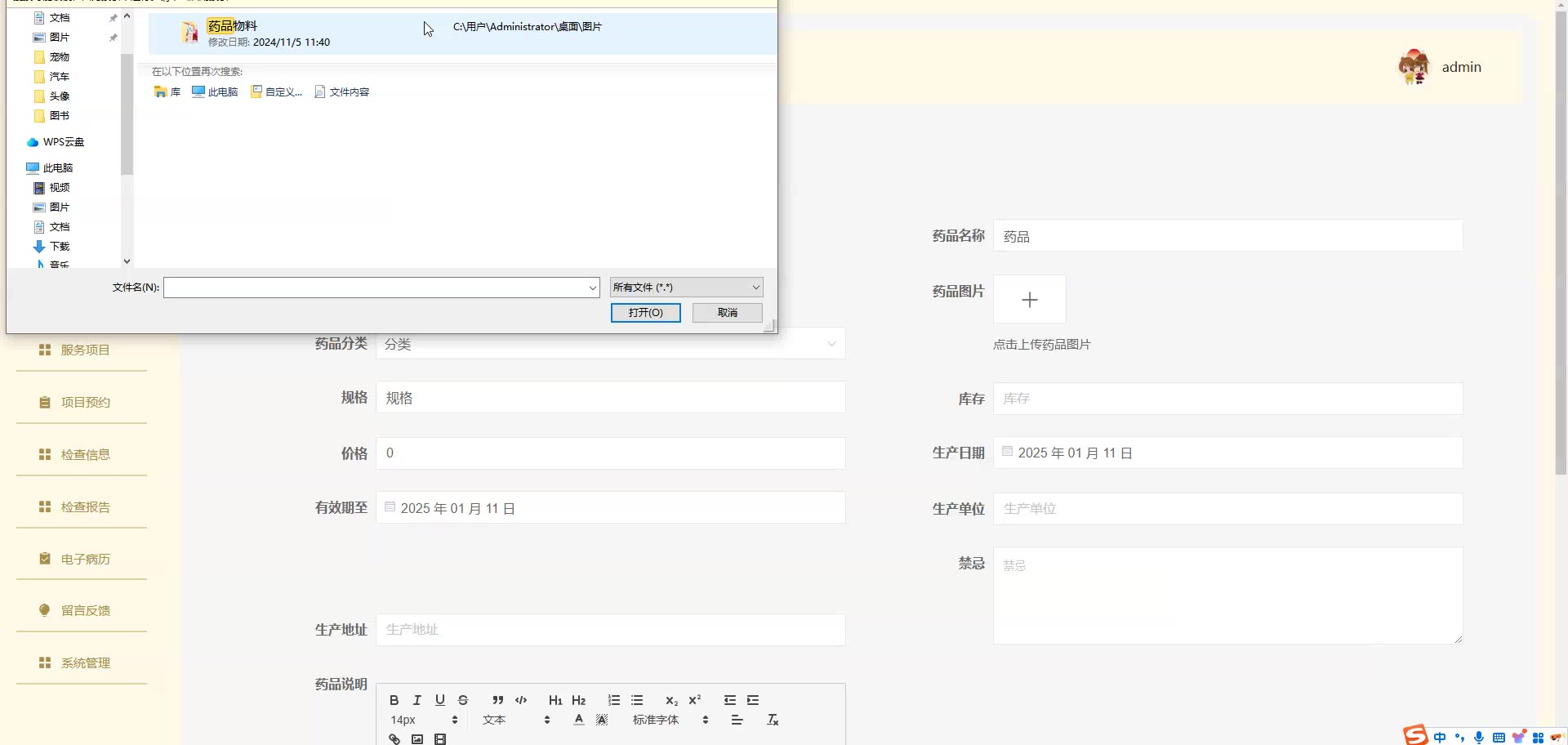Image resolution: width=1568 pixels, height=745 pixels.
Task: Open the 检查信息 sidebar menu
Action: tap(82, 454)
